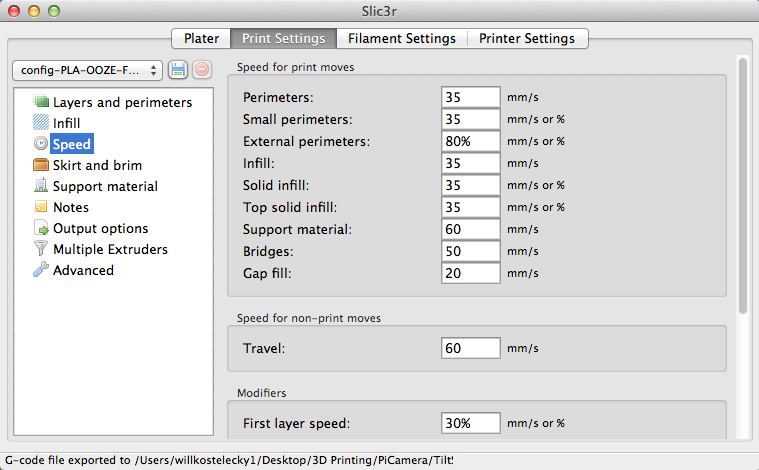Click the Support material icon

tap(41, 186)
